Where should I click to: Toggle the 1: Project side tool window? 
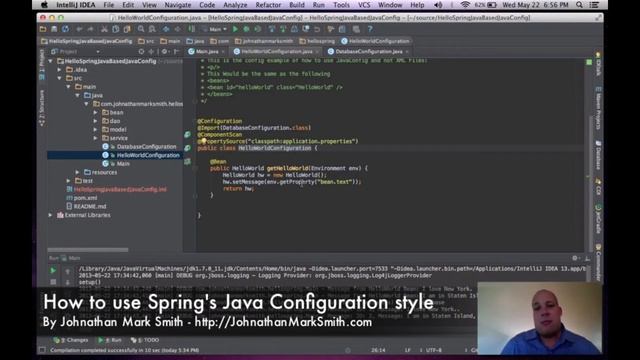[x=42, y=64]
